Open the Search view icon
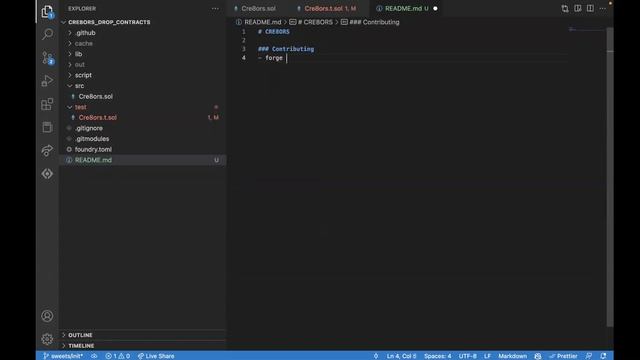This screenshot has height=360, width=640. click(47, 34)
